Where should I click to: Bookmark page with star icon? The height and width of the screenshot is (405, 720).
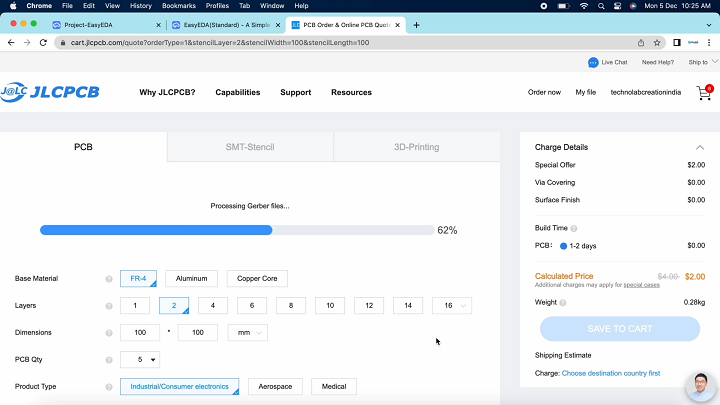[657, 43]
